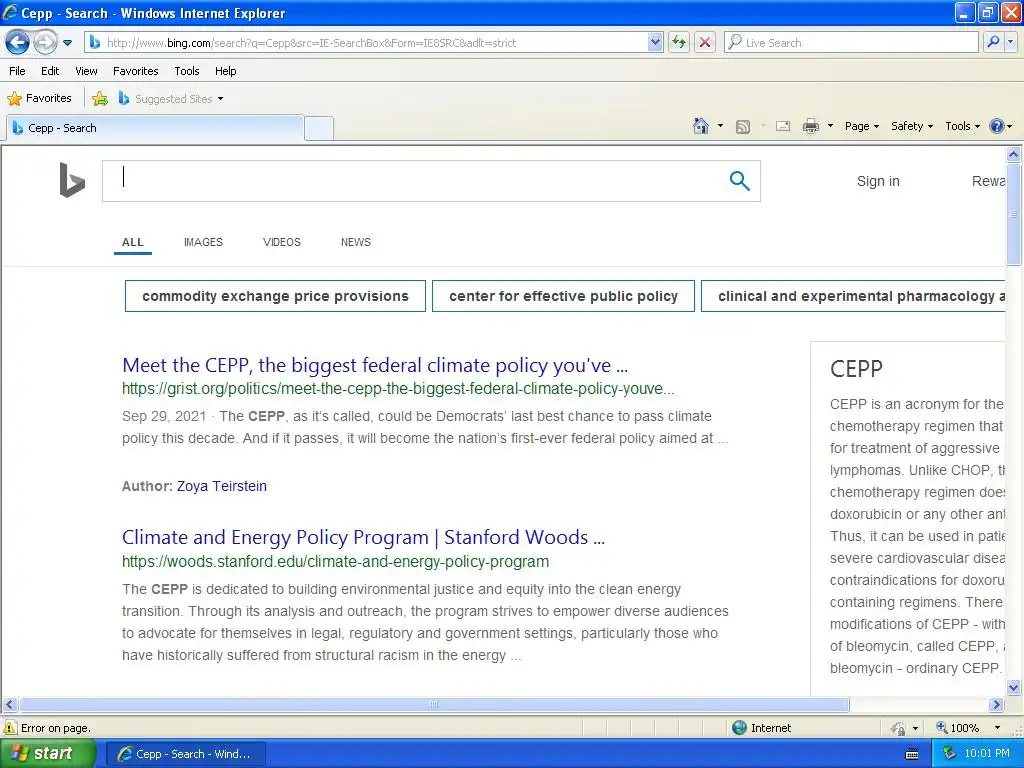Click clinical and experimental pharmacology suggestion
This screenshot has width=1024, height=768.
click(x=853, y=296)
